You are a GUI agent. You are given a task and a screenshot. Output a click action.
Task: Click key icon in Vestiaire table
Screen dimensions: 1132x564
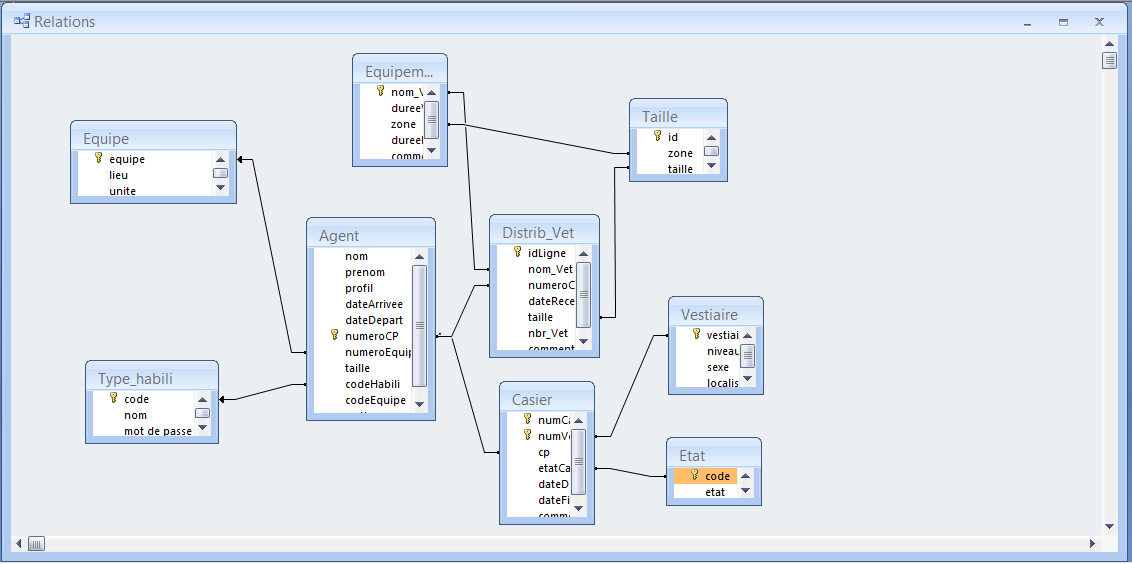tap(697, 334)
